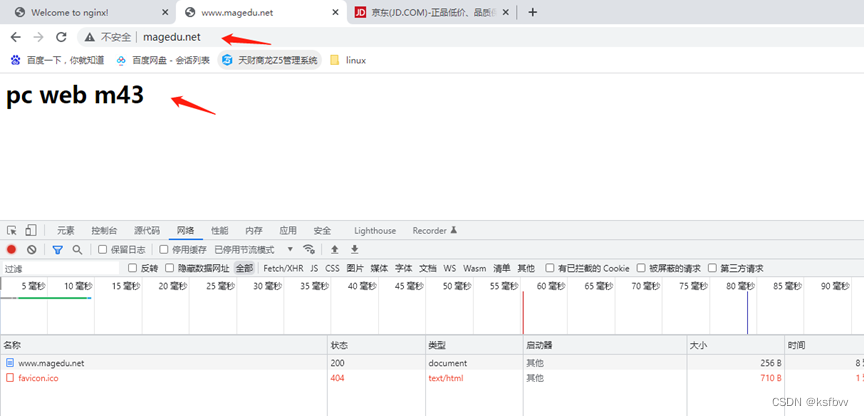Clear the network log icon
The height and width of the screenshot is (416, 864).
[31, 250]
